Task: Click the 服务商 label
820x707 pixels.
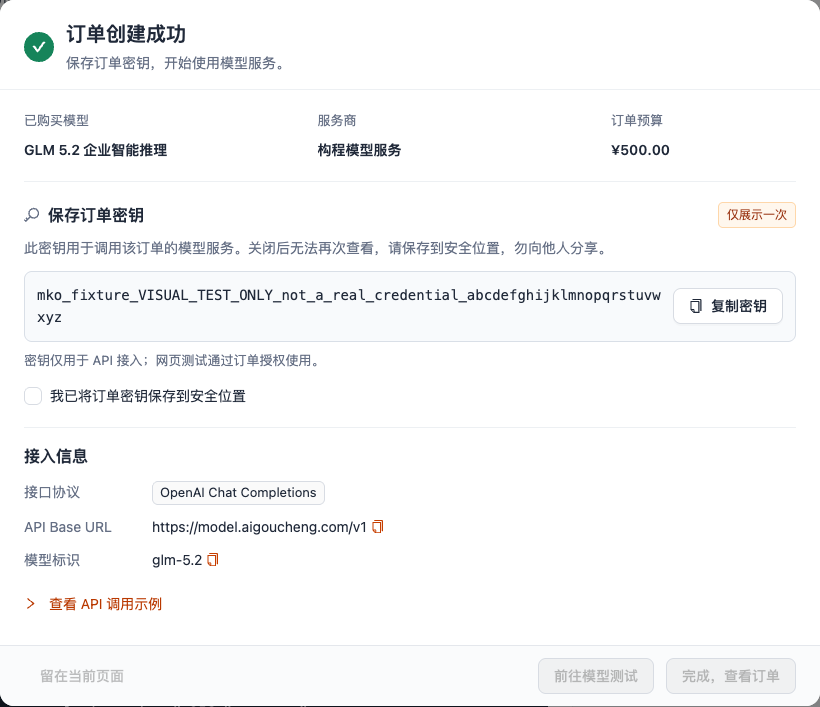Action: [x=337, y=120]
